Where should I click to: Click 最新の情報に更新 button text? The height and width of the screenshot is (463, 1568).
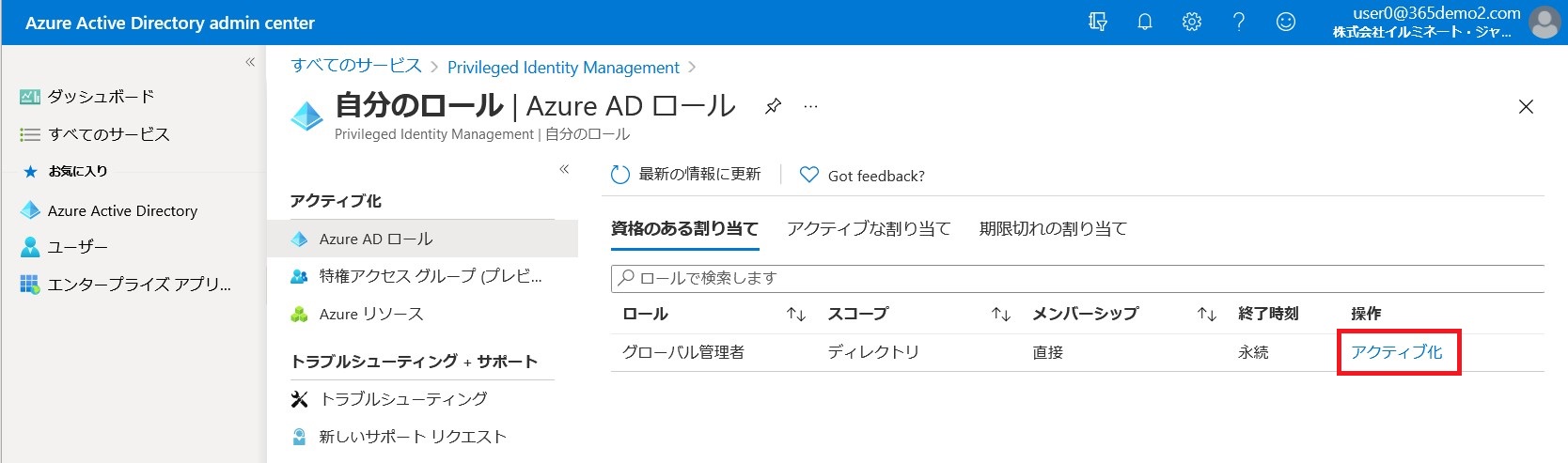click(699, 175)
